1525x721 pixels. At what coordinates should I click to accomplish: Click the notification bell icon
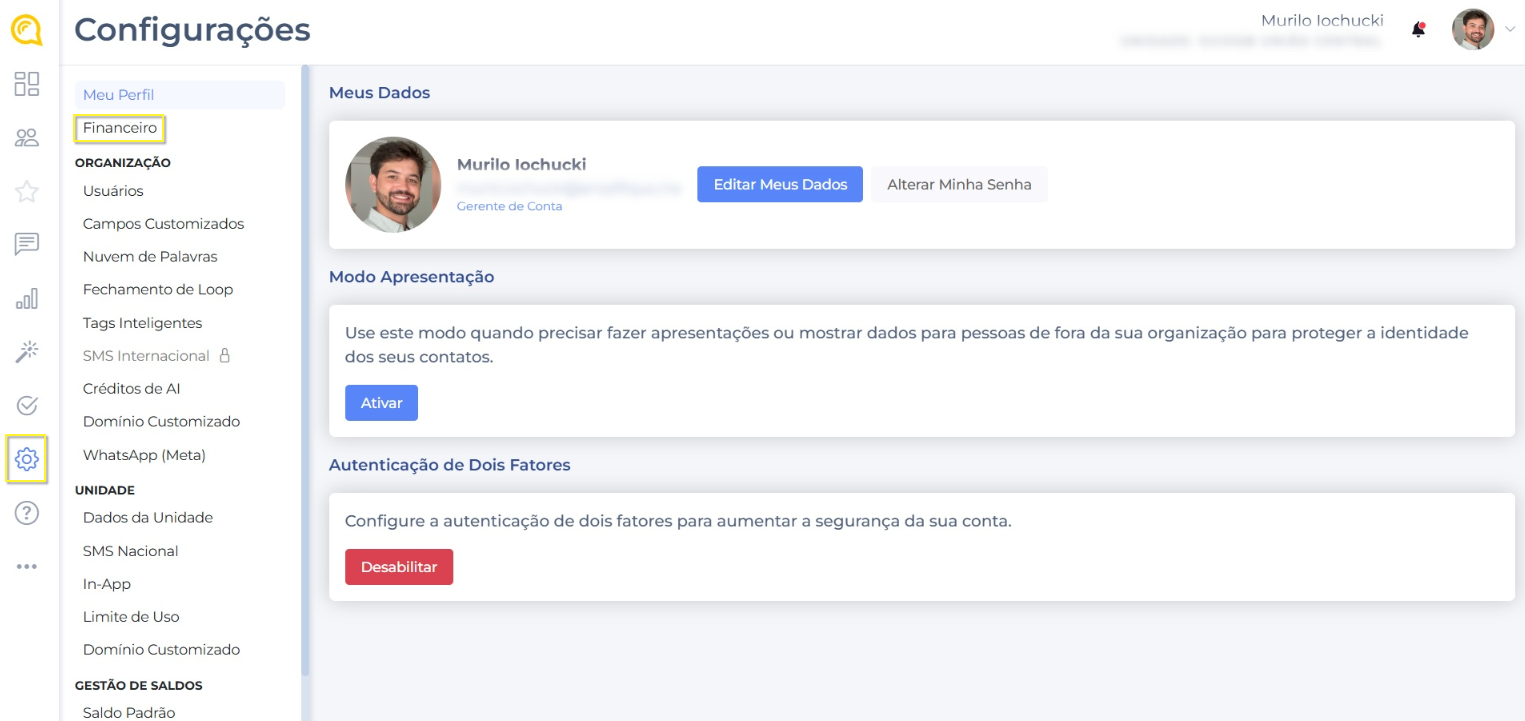(x=1418, y=30)
